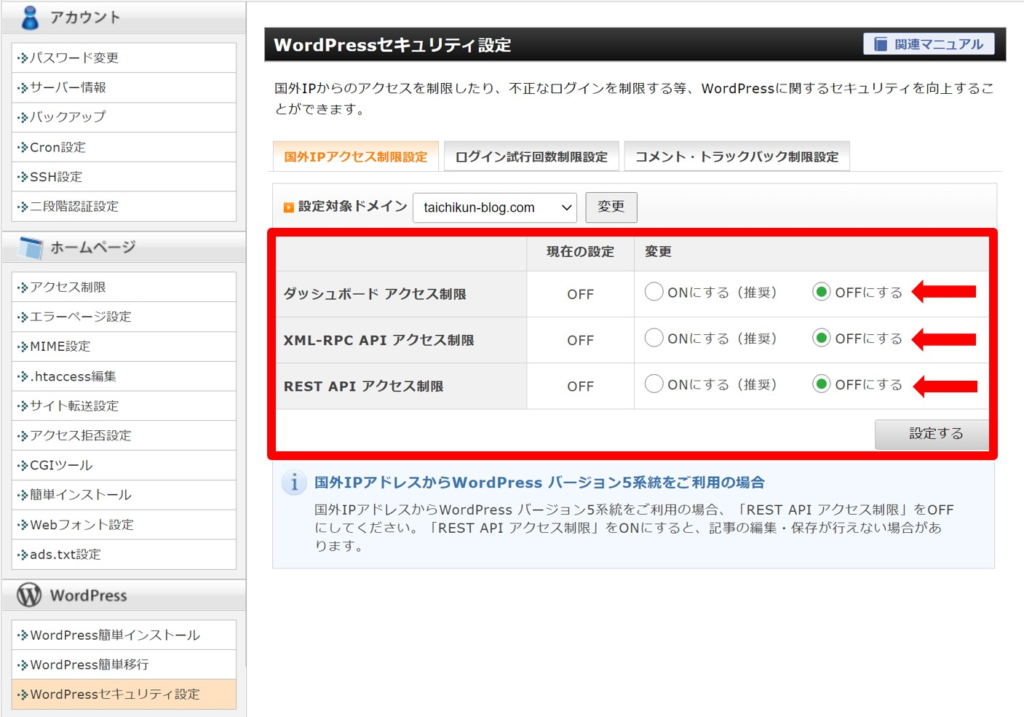Click the WordPress section heading

[88, 596]
